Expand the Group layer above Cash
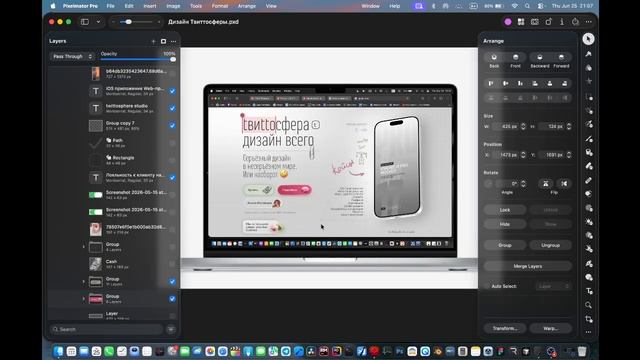640x360 pixels. point(84,247)
